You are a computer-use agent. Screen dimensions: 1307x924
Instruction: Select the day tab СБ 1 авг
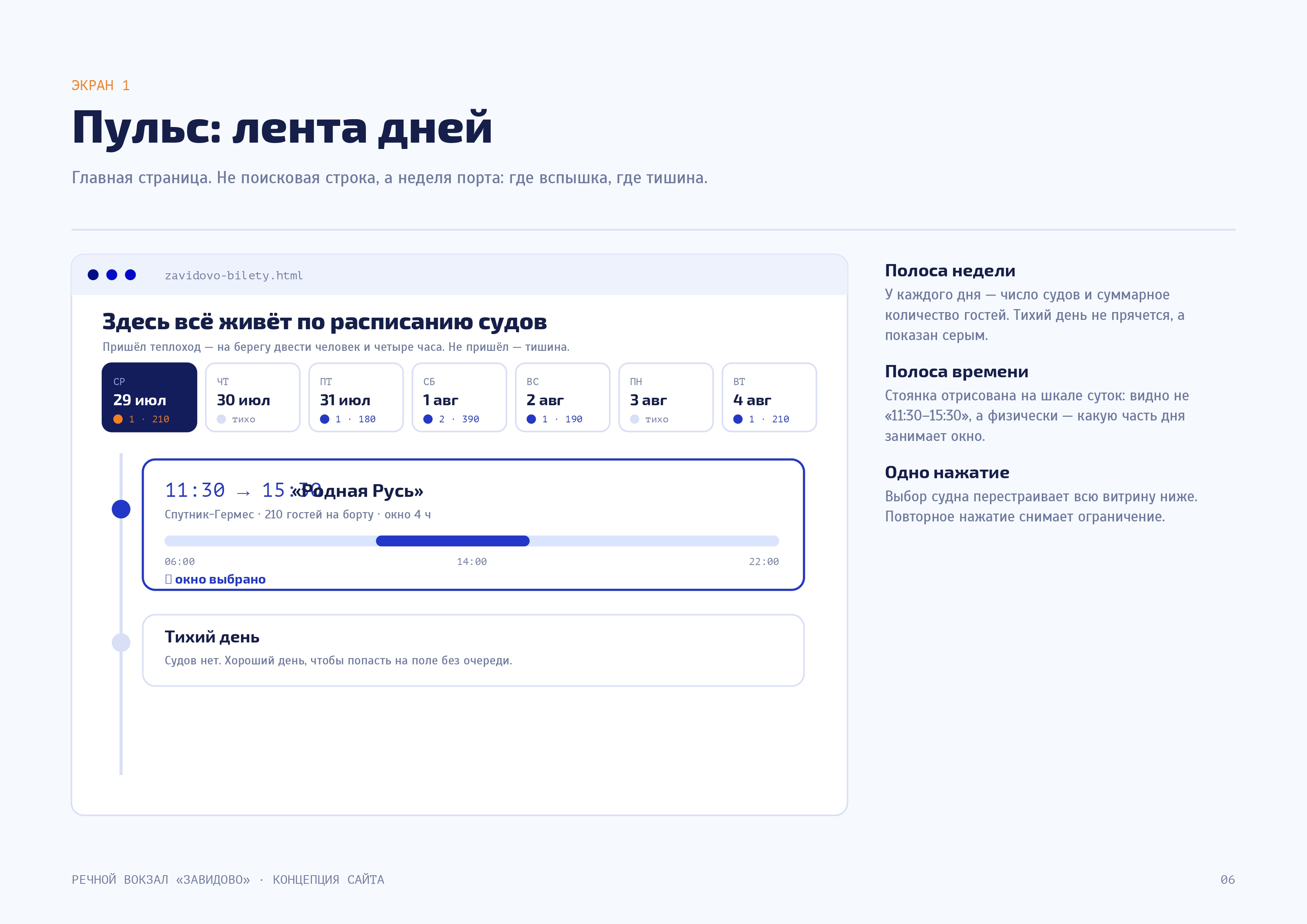(x=459, y=397)
